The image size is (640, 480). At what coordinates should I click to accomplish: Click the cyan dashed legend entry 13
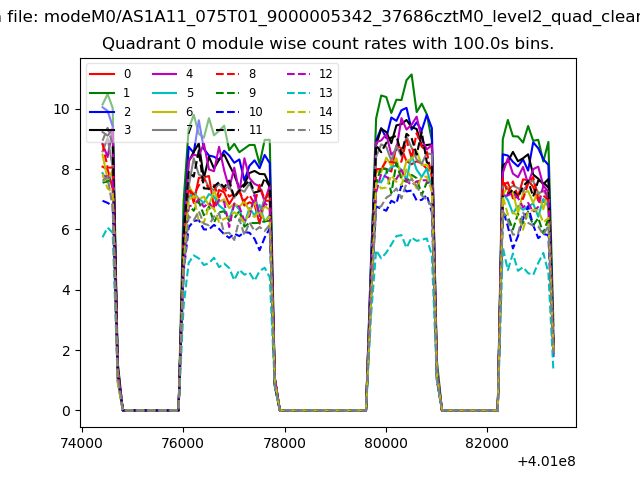[x=298, y=93]
